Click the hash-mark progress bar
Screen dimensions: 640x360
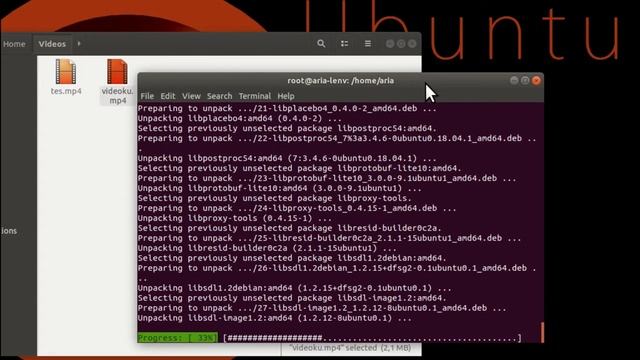pos(373,338)
